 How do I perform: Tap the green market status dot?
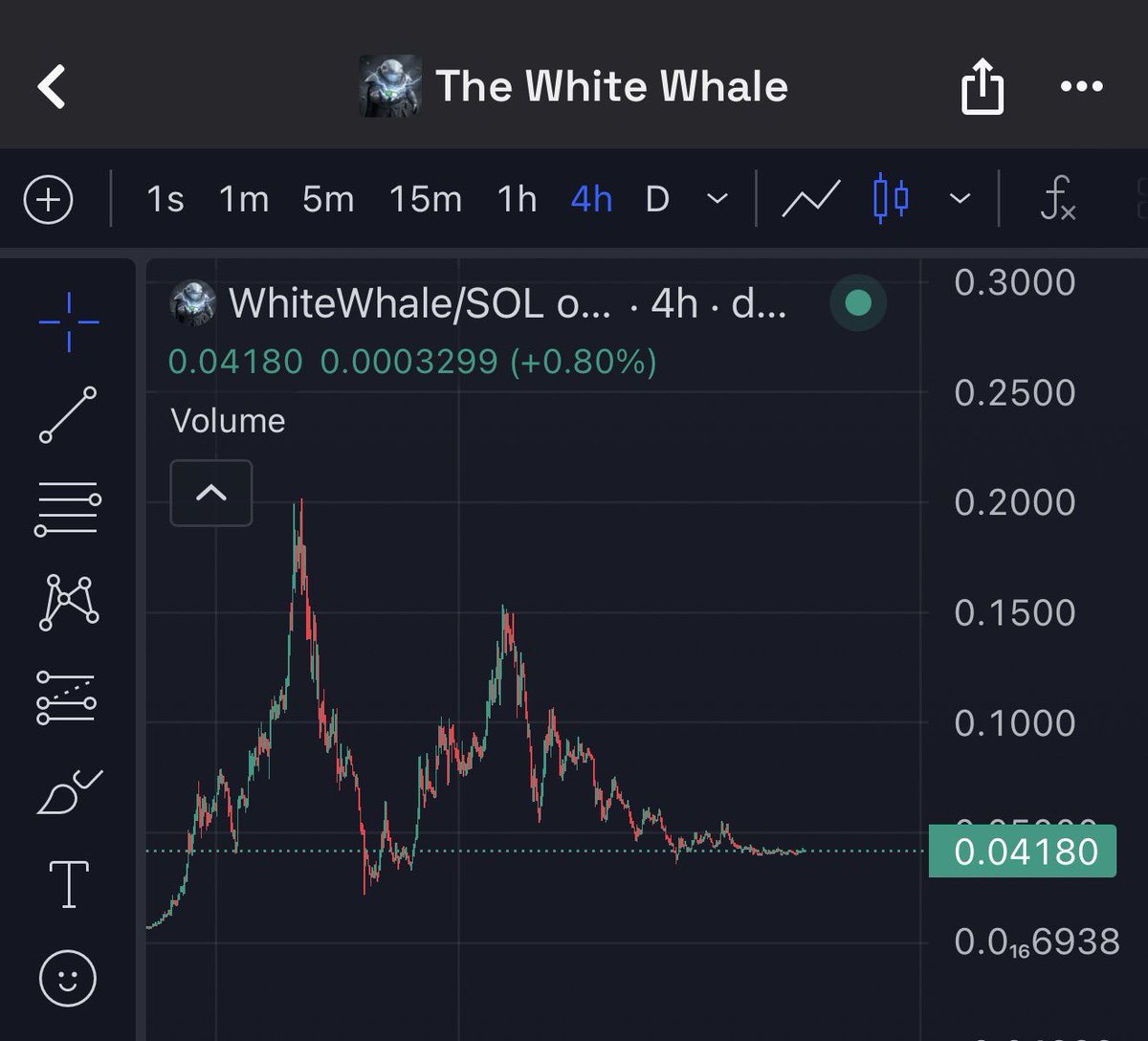(858, 303)
